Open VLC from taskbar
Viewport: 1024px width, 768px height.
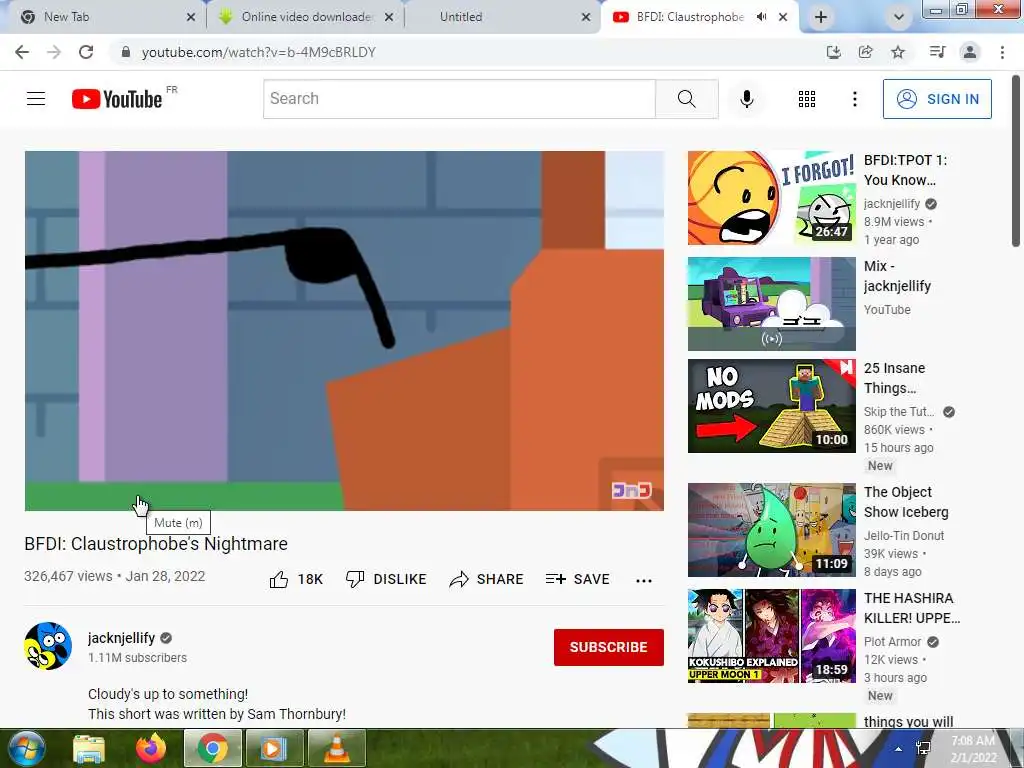(336, 748)
